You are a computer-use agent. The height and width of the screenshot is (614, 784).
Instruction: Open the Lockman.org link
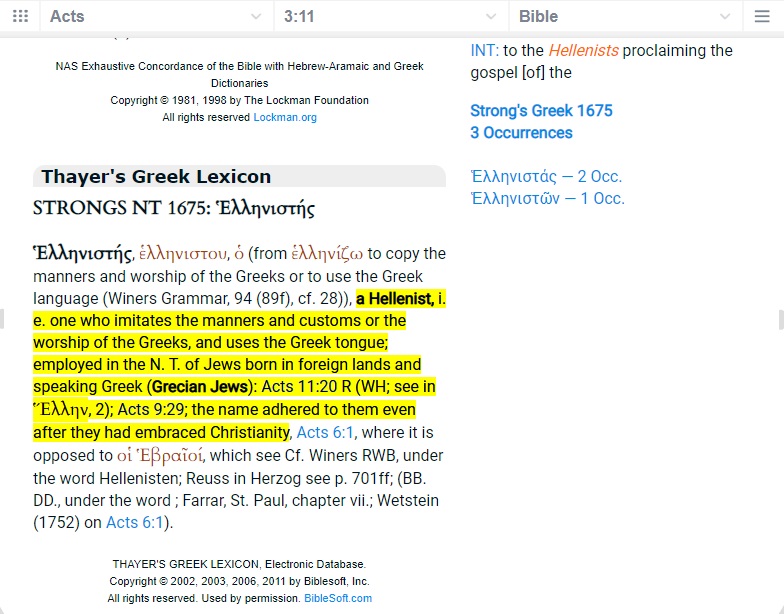point(285,117)
